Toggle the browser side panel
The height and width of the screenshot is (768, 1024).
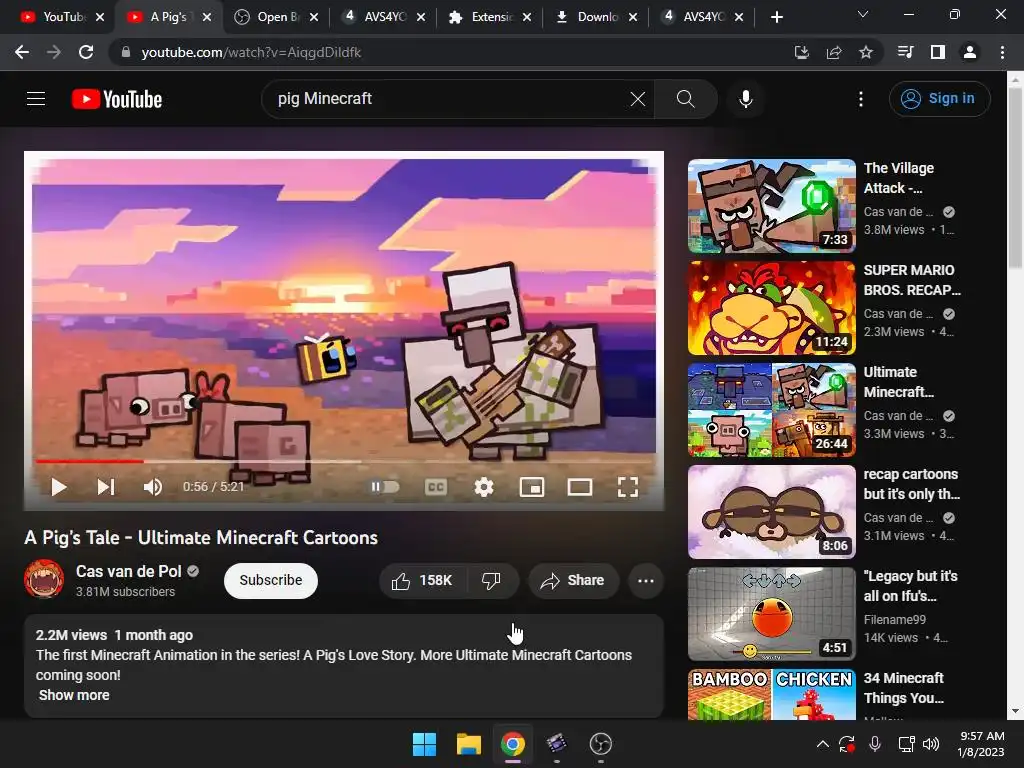coord(937,52)
